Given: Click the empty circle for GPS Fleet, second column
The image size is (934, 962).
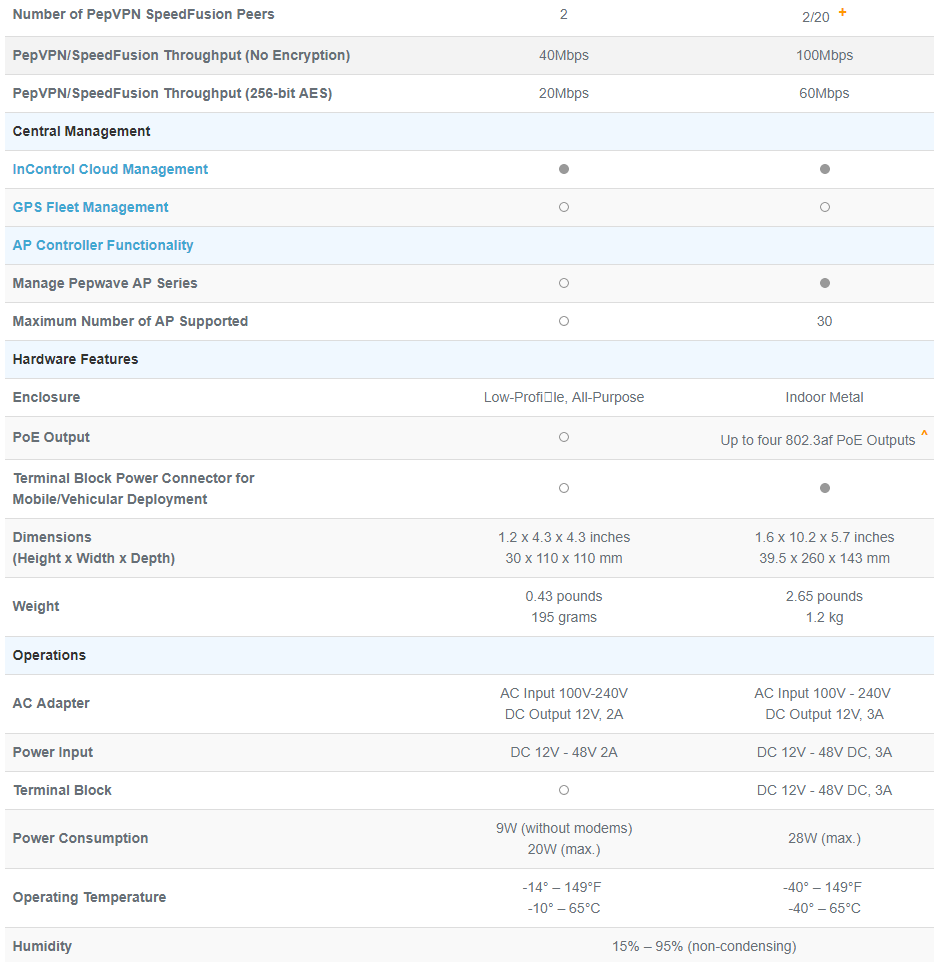Looking at the screenshot, I should click(824, 207).
